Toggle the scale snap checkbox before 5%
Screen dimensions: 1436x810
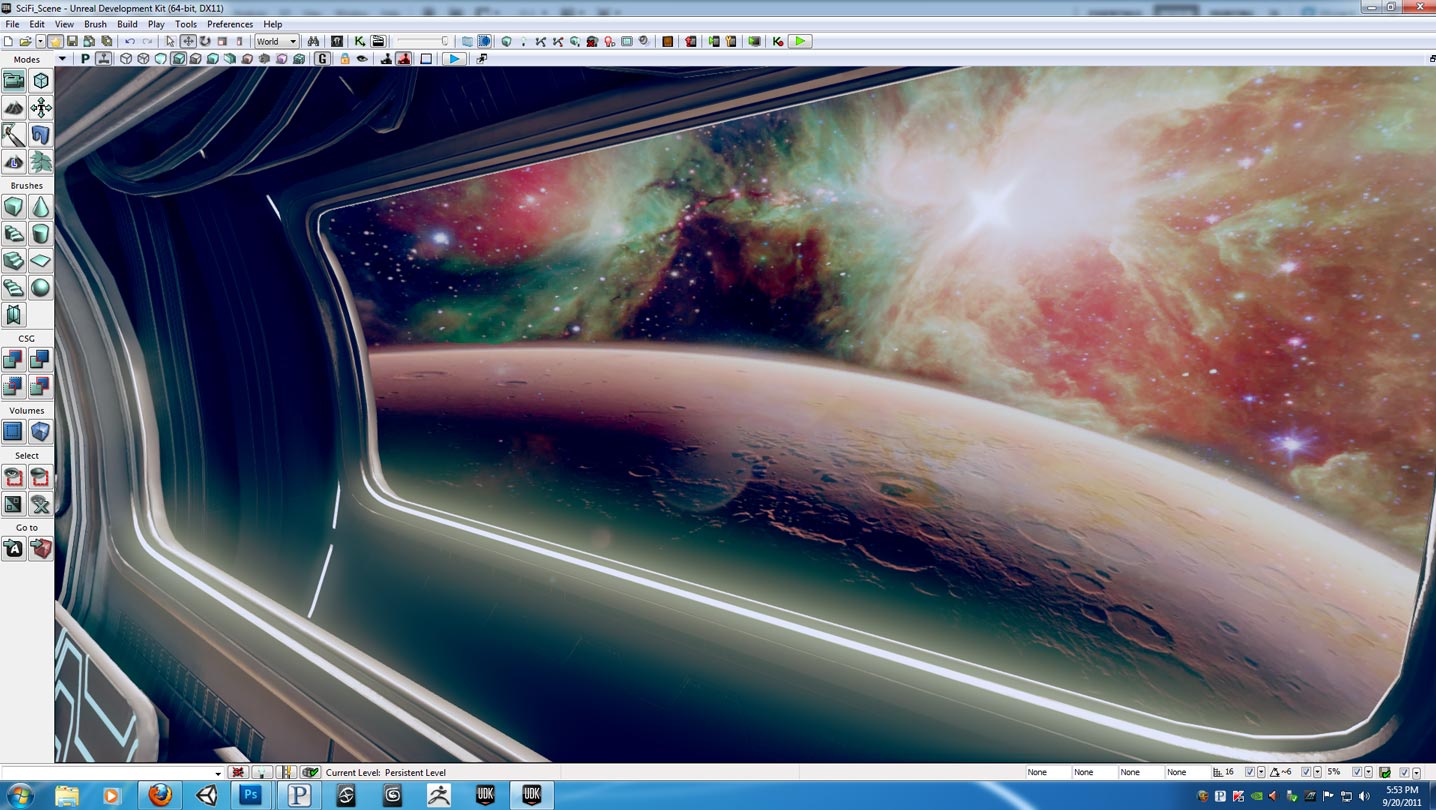tap(1357, 773)
